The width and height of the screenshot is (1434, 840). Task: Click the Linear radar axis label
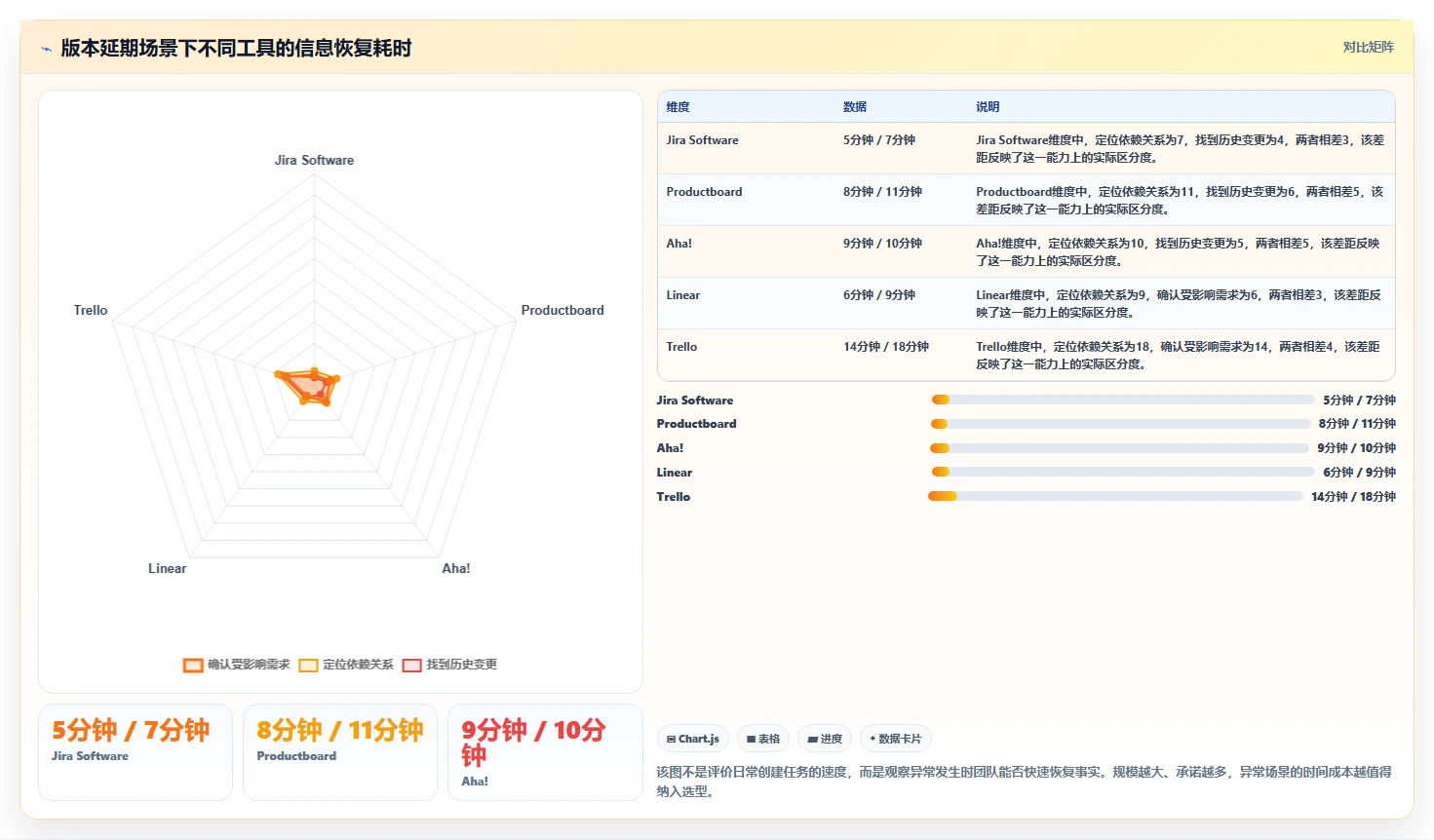click(167, 568)
